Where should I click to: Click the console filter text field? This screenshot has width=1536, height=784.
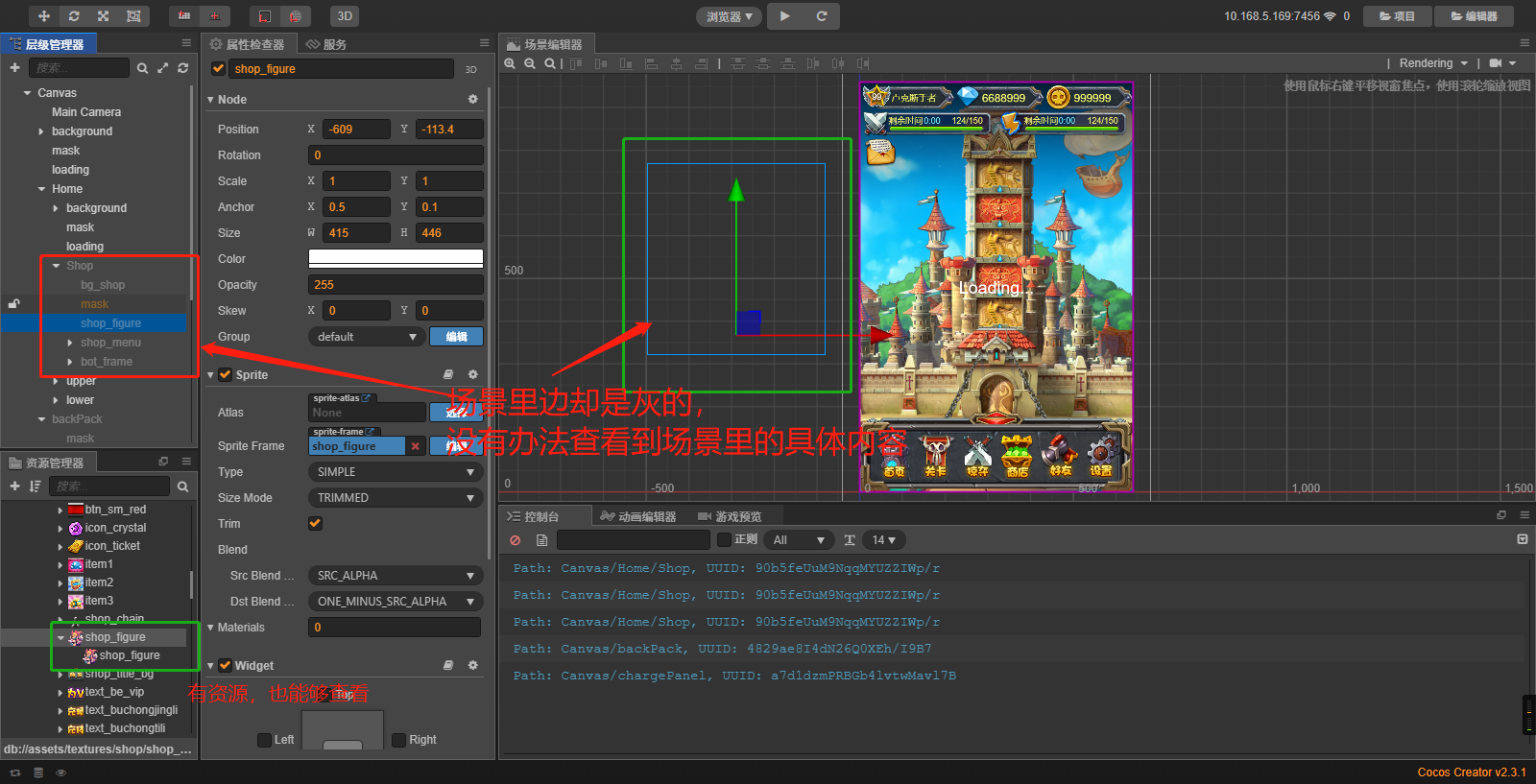pos(634,540)
